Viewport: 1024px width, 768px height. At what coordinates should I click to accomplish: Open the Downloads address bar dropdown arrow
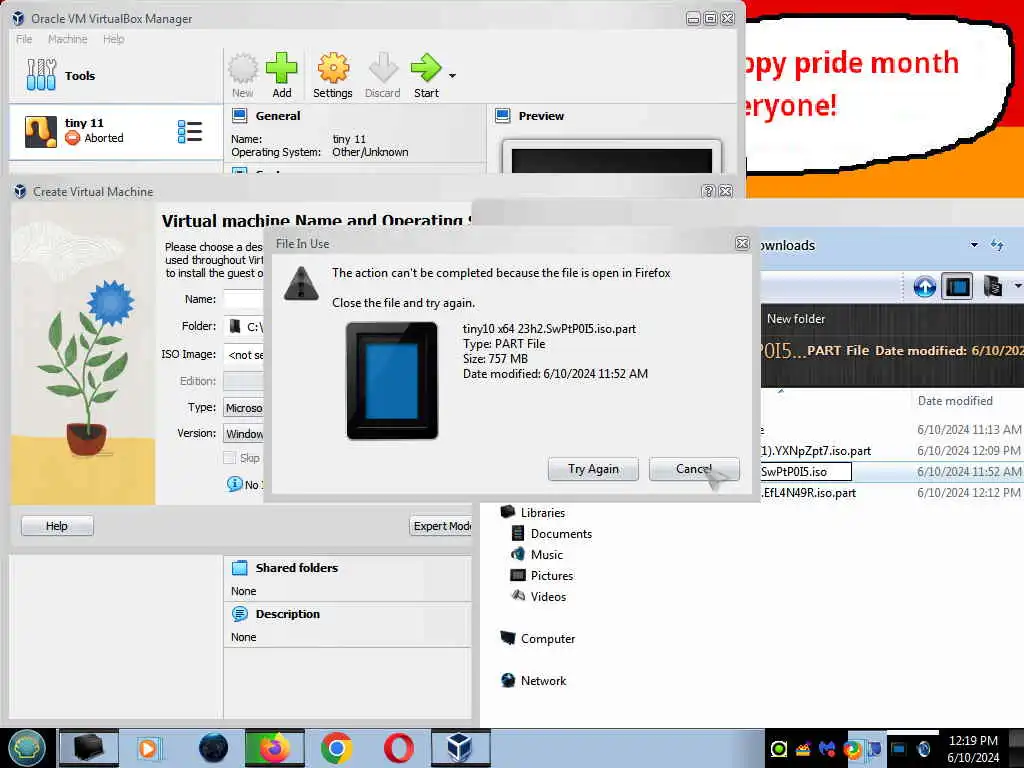pos(974,245)
